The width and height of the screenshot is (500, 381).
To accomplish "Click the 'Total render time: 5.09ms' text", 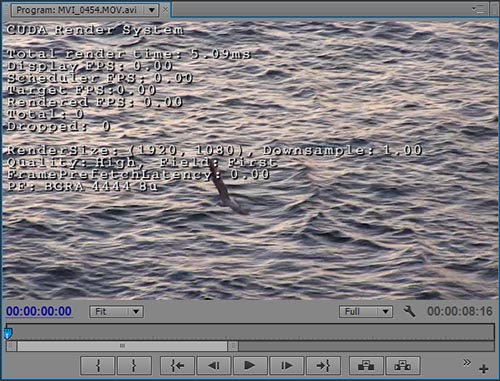I will point(129,54).
